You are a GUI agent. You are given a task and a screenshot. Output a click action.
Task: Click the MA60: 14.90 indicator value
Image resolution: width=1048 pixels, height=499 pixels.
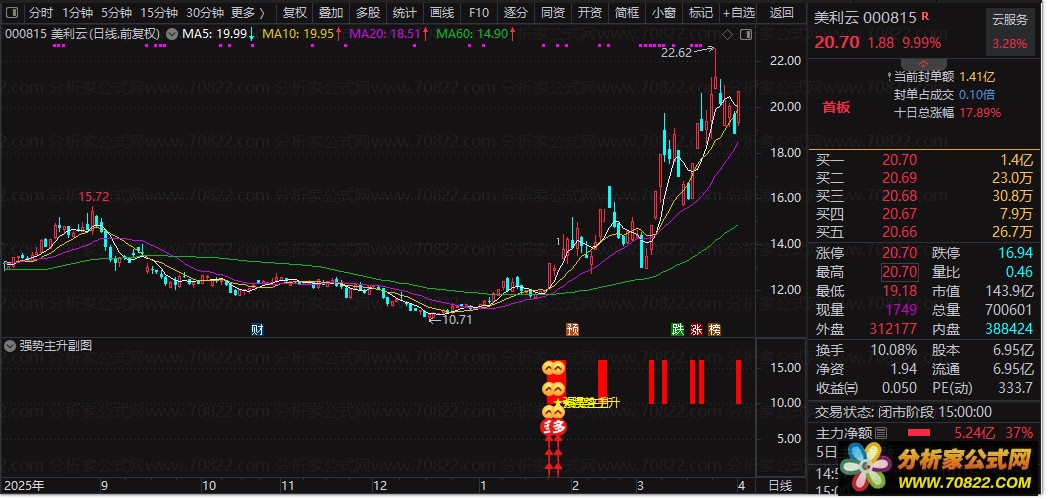pyautogui.click(x=472, y=33)
